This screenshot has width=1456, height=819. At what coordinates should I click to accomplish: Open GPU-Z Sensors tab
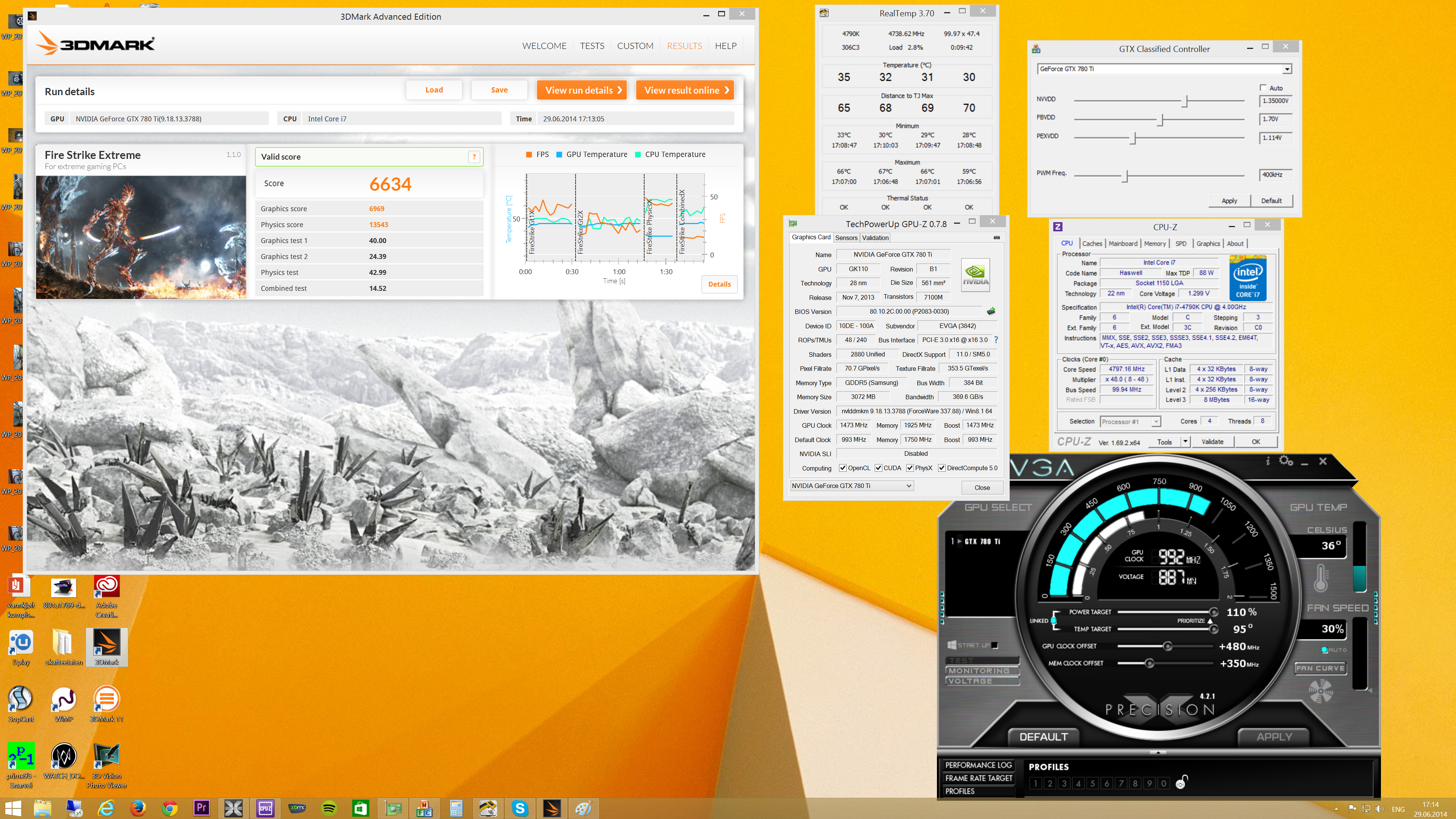pyautogui.click(x=846, y=238)
